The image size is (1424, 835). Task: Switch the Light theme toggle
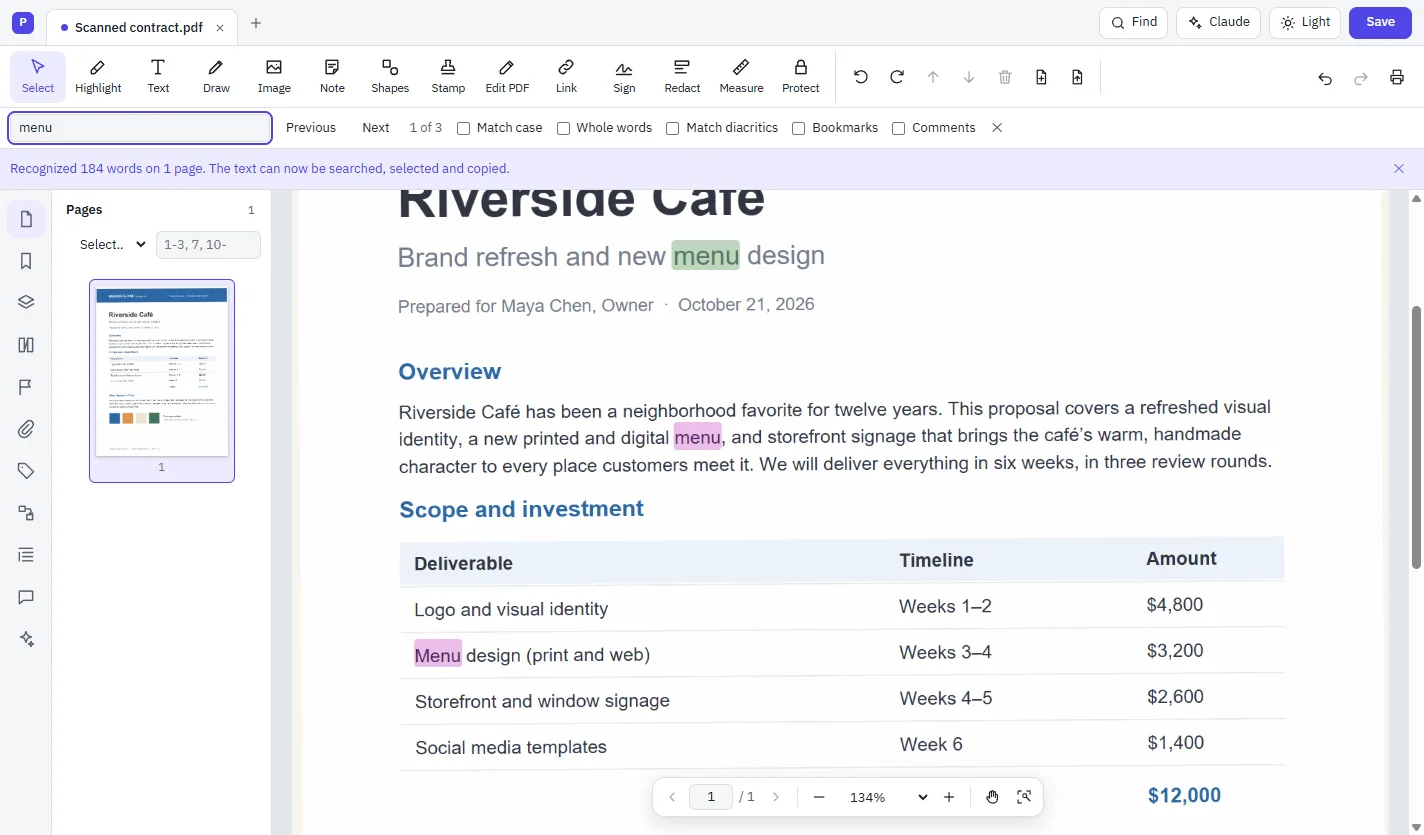(1305, 22)
